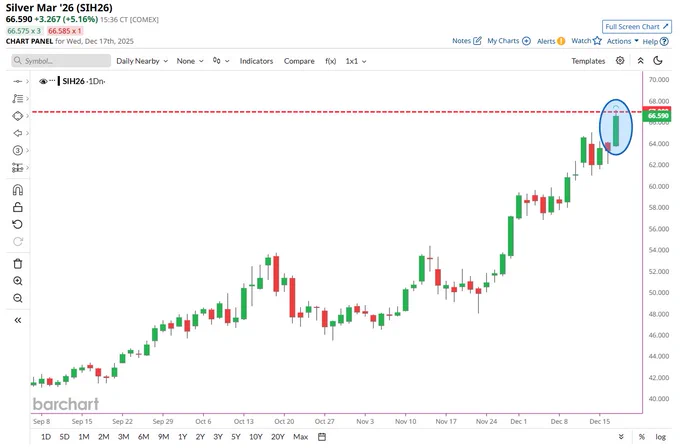The height and width of the screenshot is (448, 680).
Task: Select the line drawing tool
Action: 17,82
